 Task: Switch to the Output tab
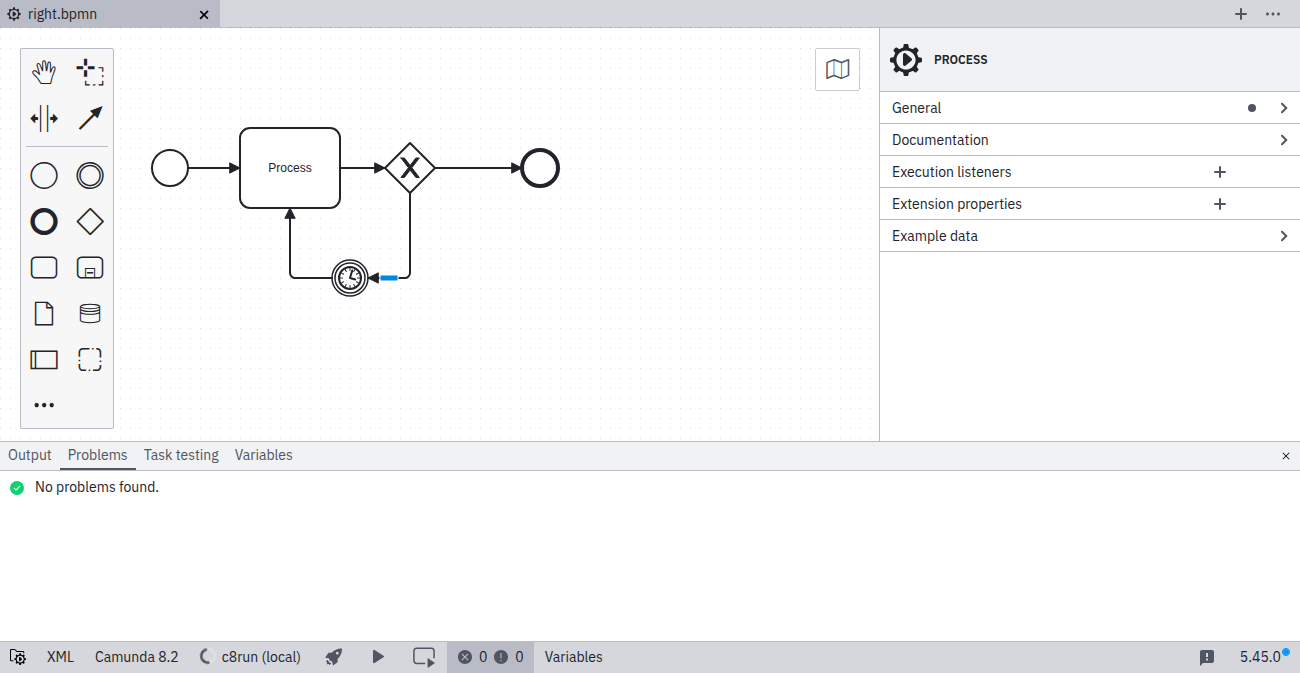(x=29, y=455)
